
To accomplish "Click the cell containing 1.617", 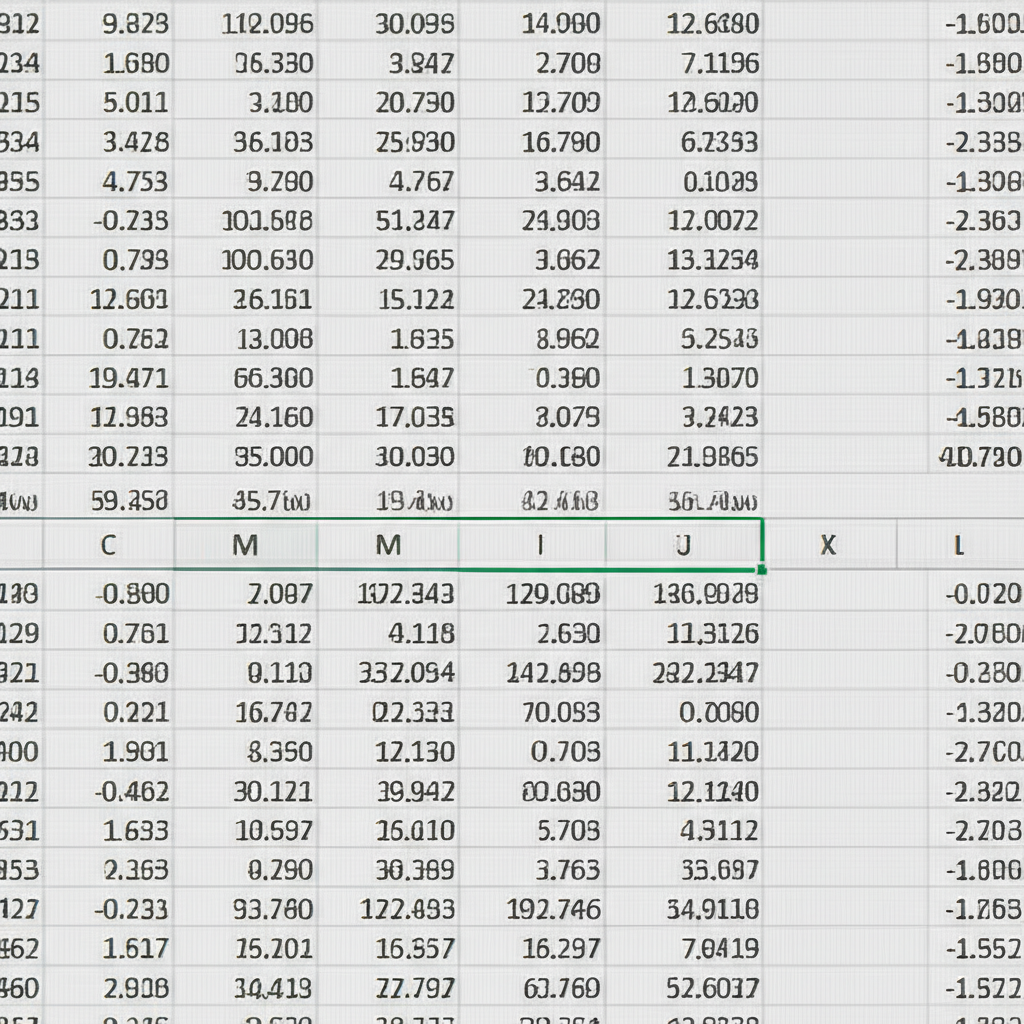I will point(108,948).
